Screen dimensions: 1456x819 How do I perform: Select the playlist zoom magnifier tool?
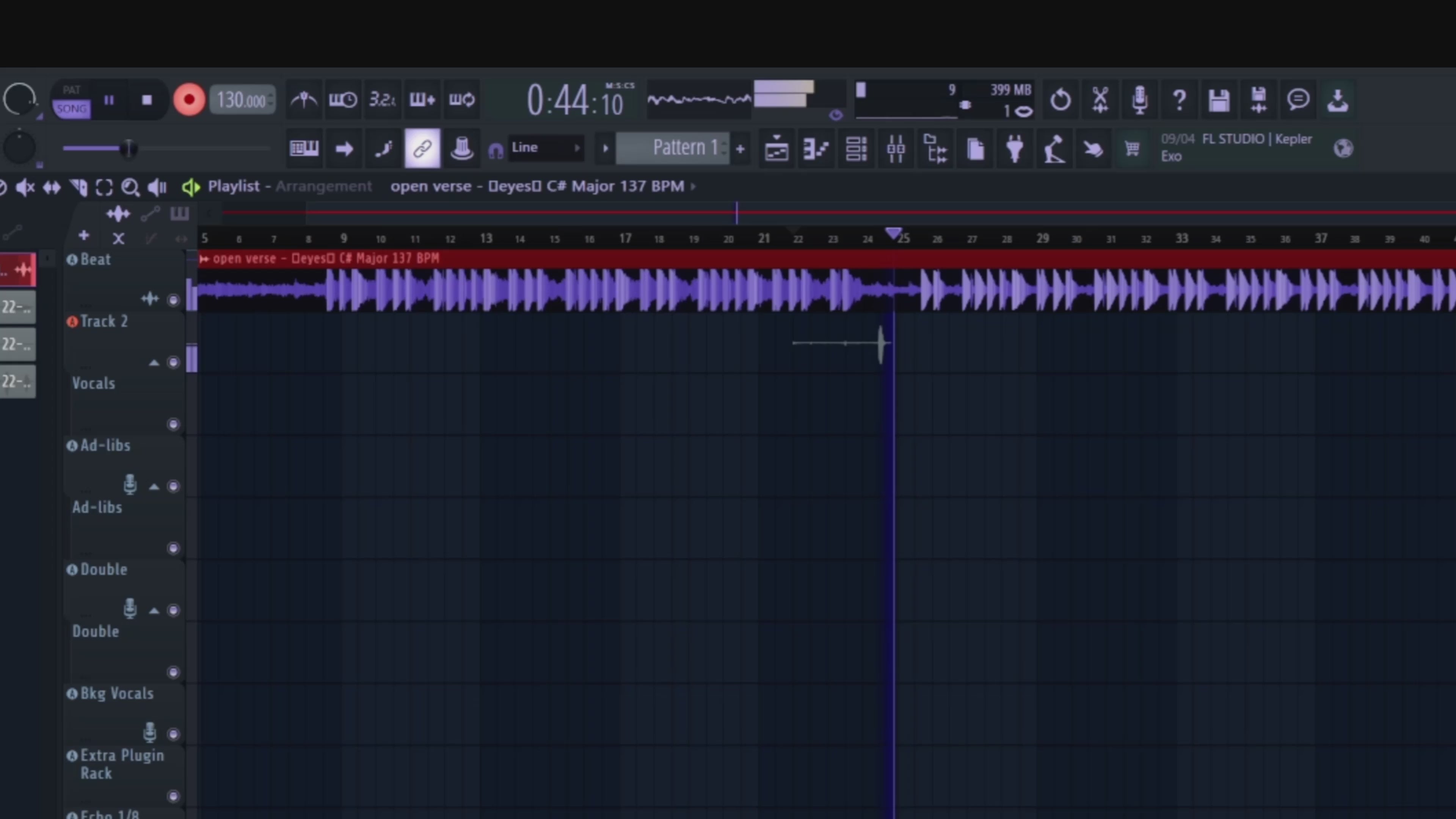point(130,187)
